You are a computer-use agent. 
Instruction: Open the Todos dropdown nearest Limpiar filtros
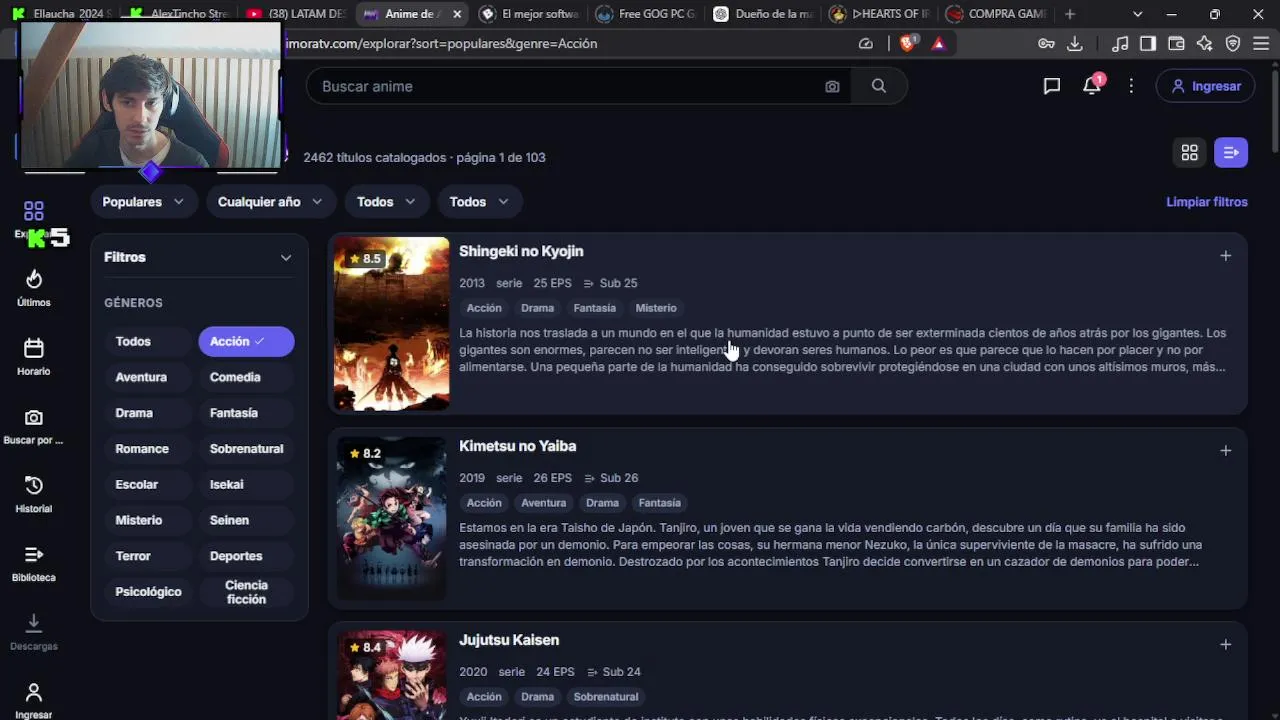coord(478,202)
